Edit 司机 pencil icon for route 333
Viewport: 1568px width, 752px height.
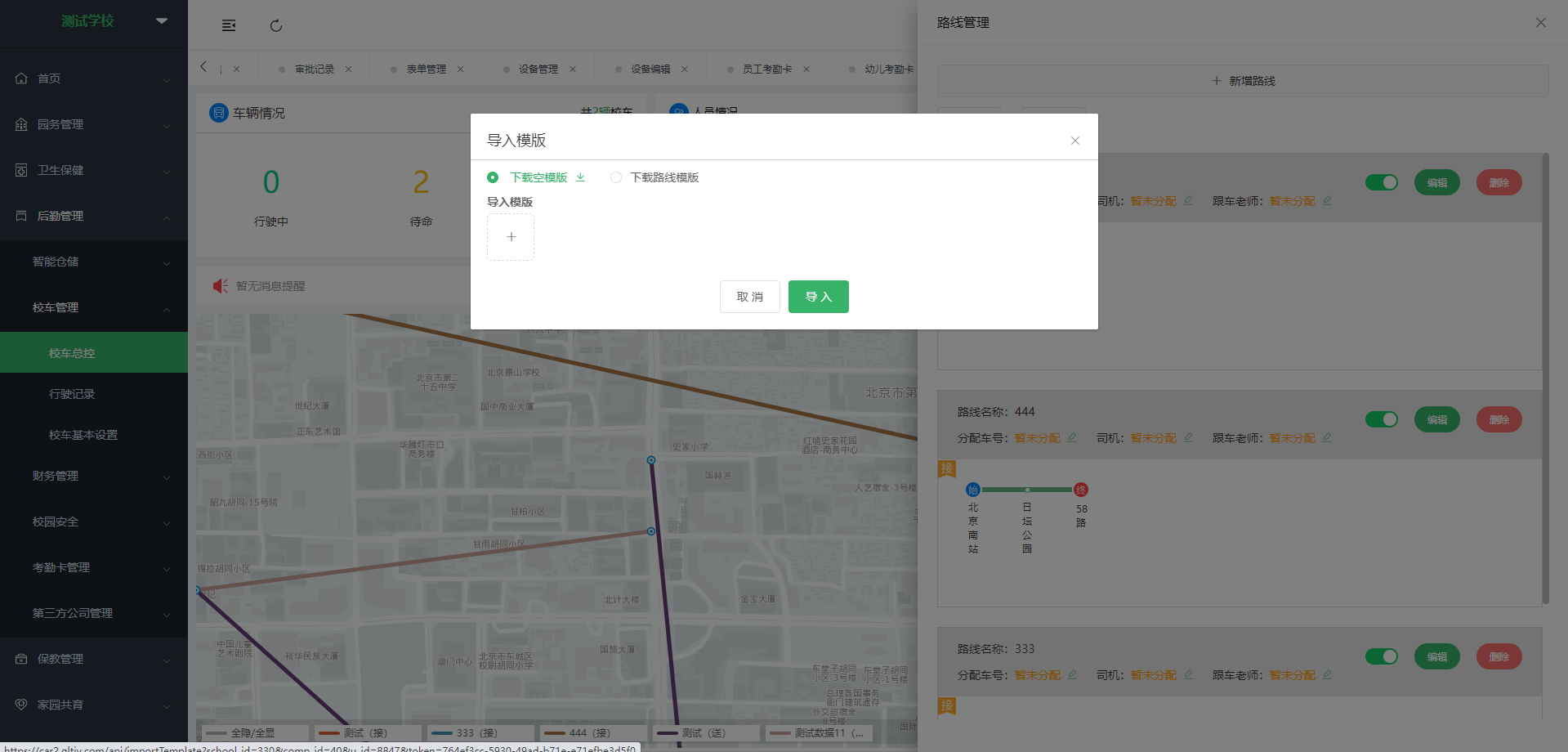(1188, 674)
